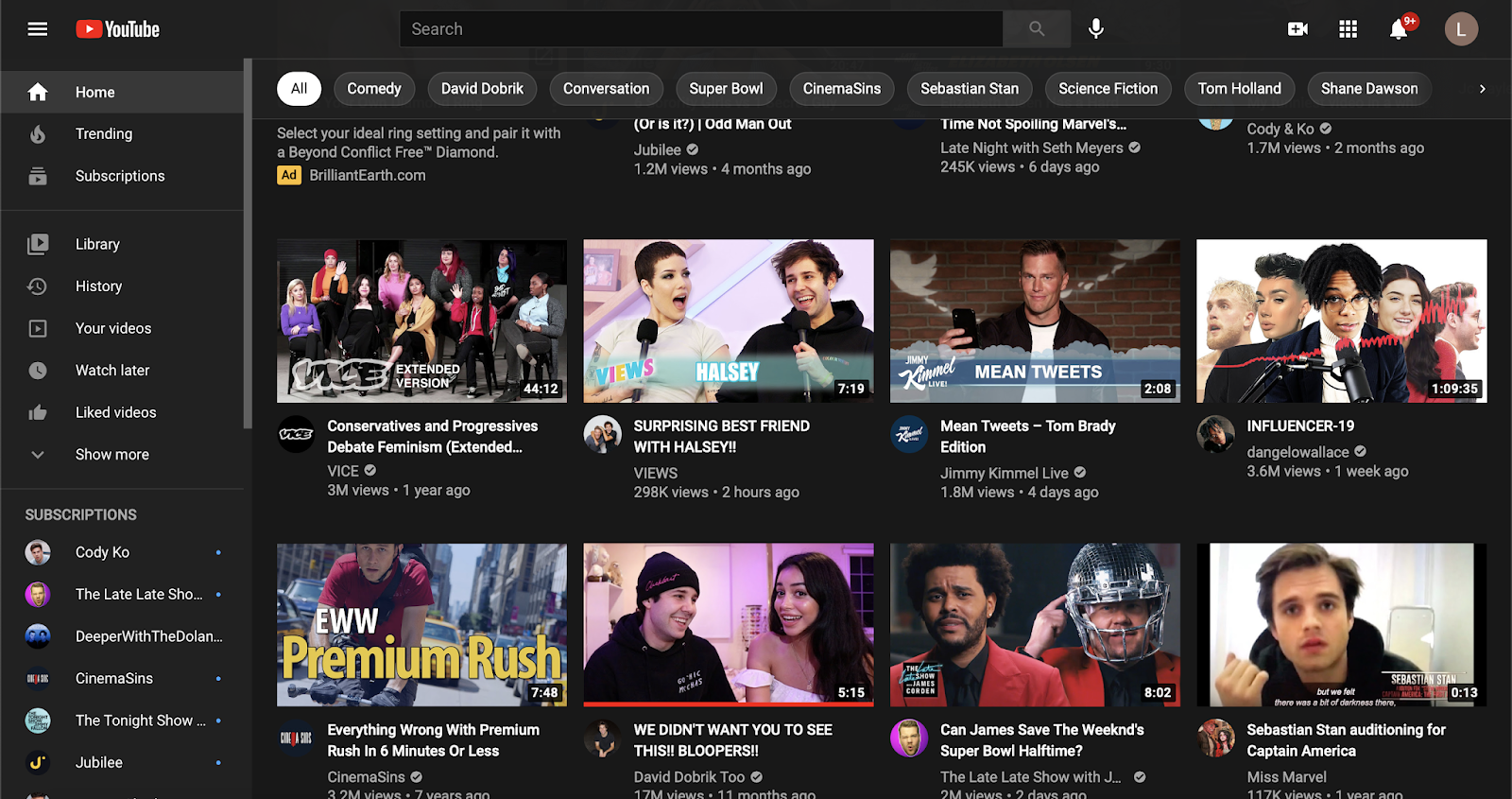Click the dangelowallace channel avatar

coord(1215,434)
